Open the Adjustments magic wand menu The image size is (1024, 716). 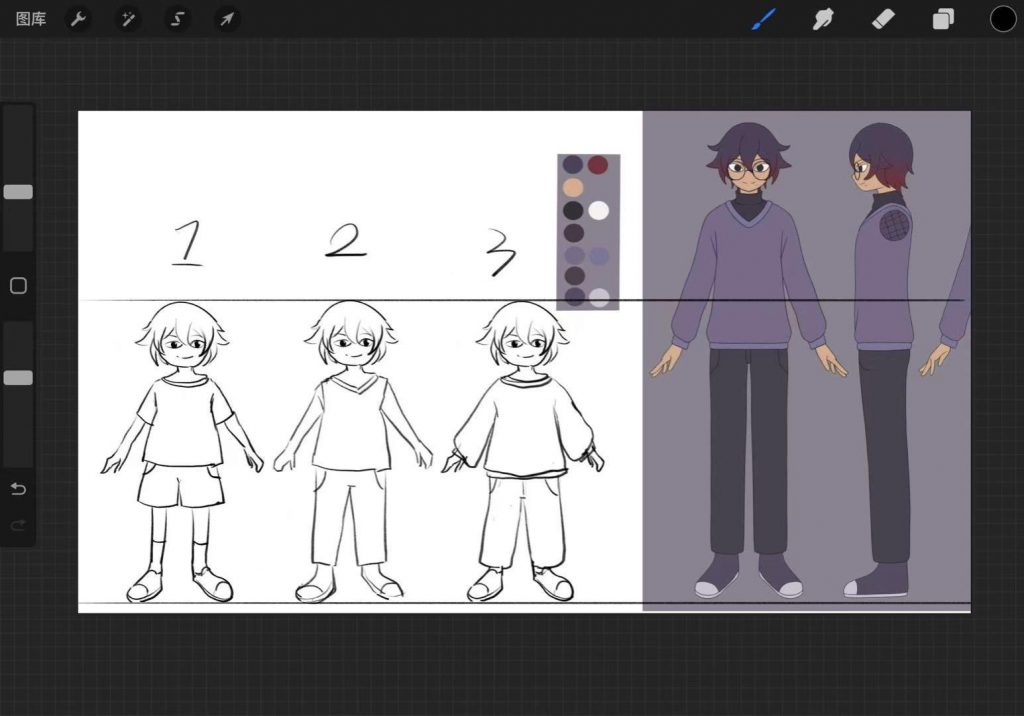pos(128,19)
